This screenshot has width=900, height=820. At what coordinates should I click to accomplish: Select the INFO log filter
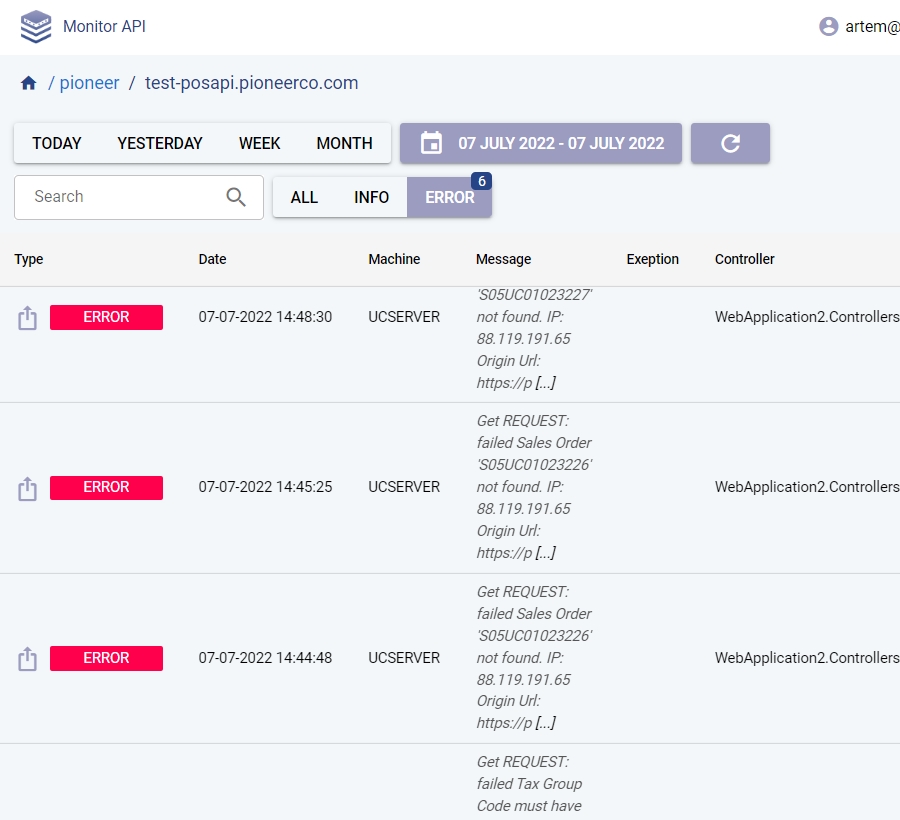[371, 198]
